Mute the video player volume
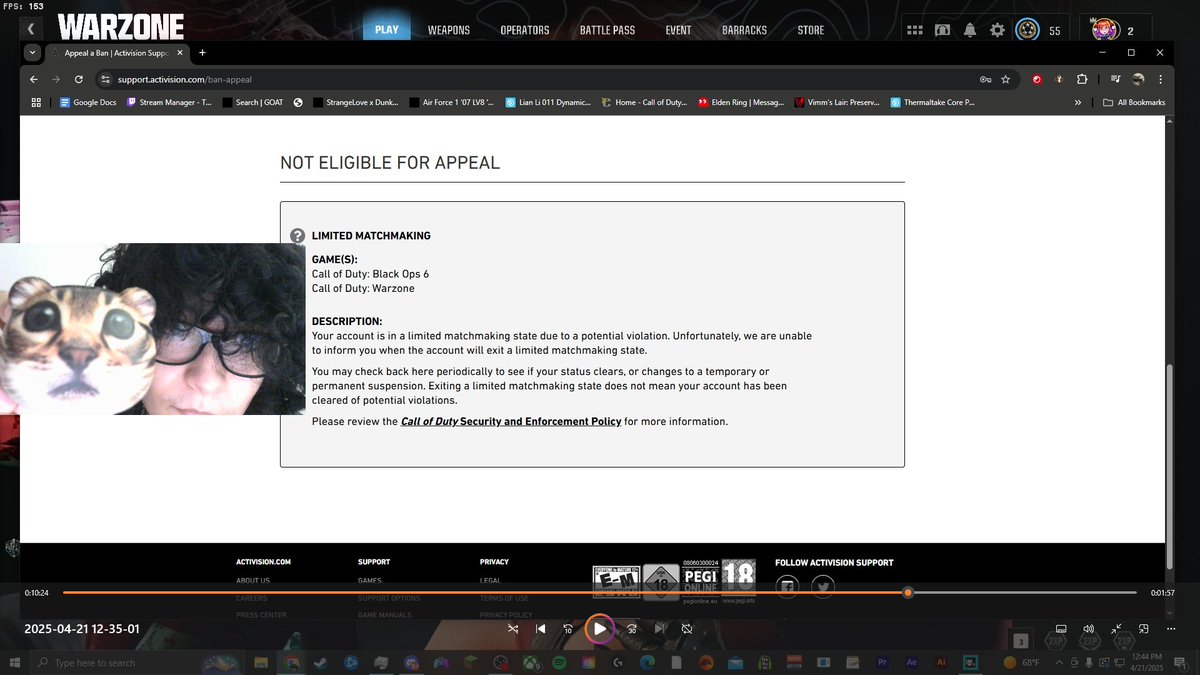The width and height of the screenshot is (1200, 675). (x=1088, y=629)
